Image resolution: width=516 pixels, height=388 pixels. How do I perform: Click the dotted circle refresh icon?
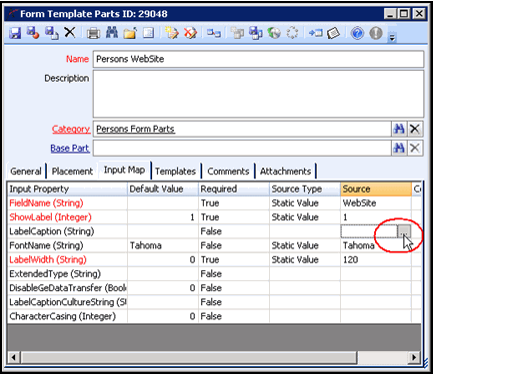(292, 33)
